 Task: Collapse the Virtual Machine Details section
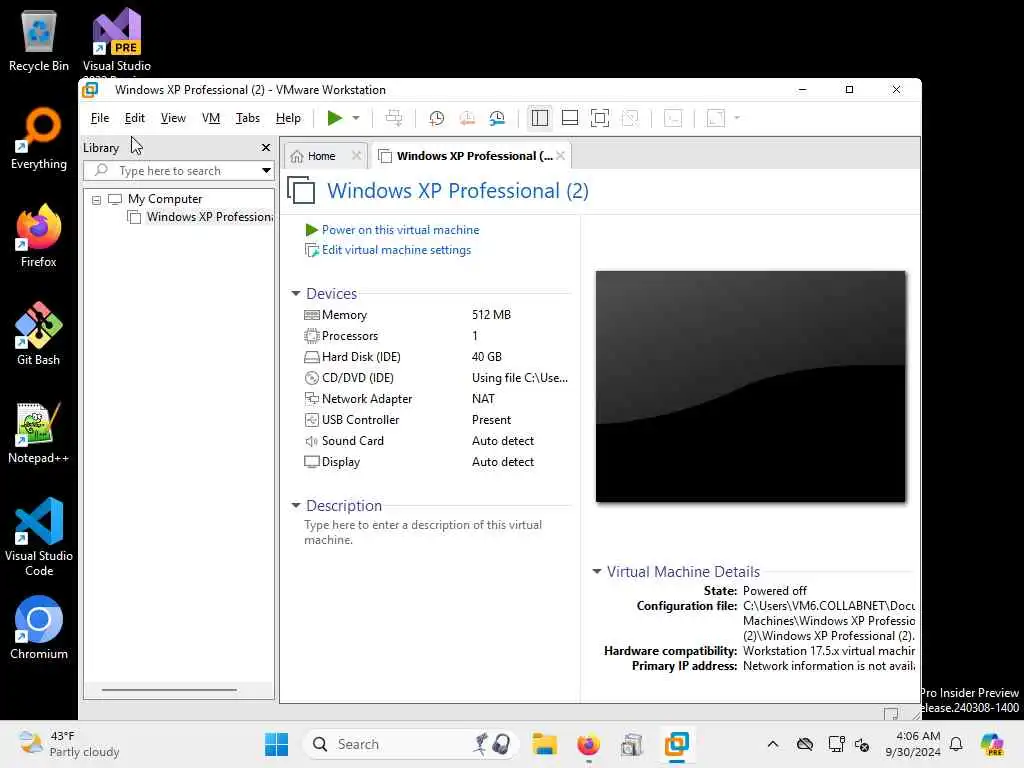(x=597, y=571)
